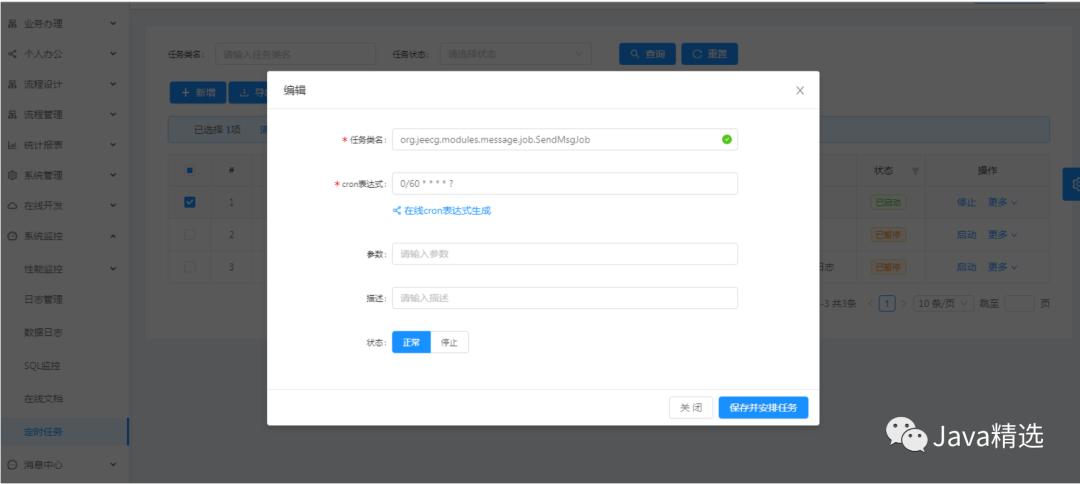
Task: Collapse the 系统监控 menu chevron
Action: pyautogui.click(x=114, y=236)
